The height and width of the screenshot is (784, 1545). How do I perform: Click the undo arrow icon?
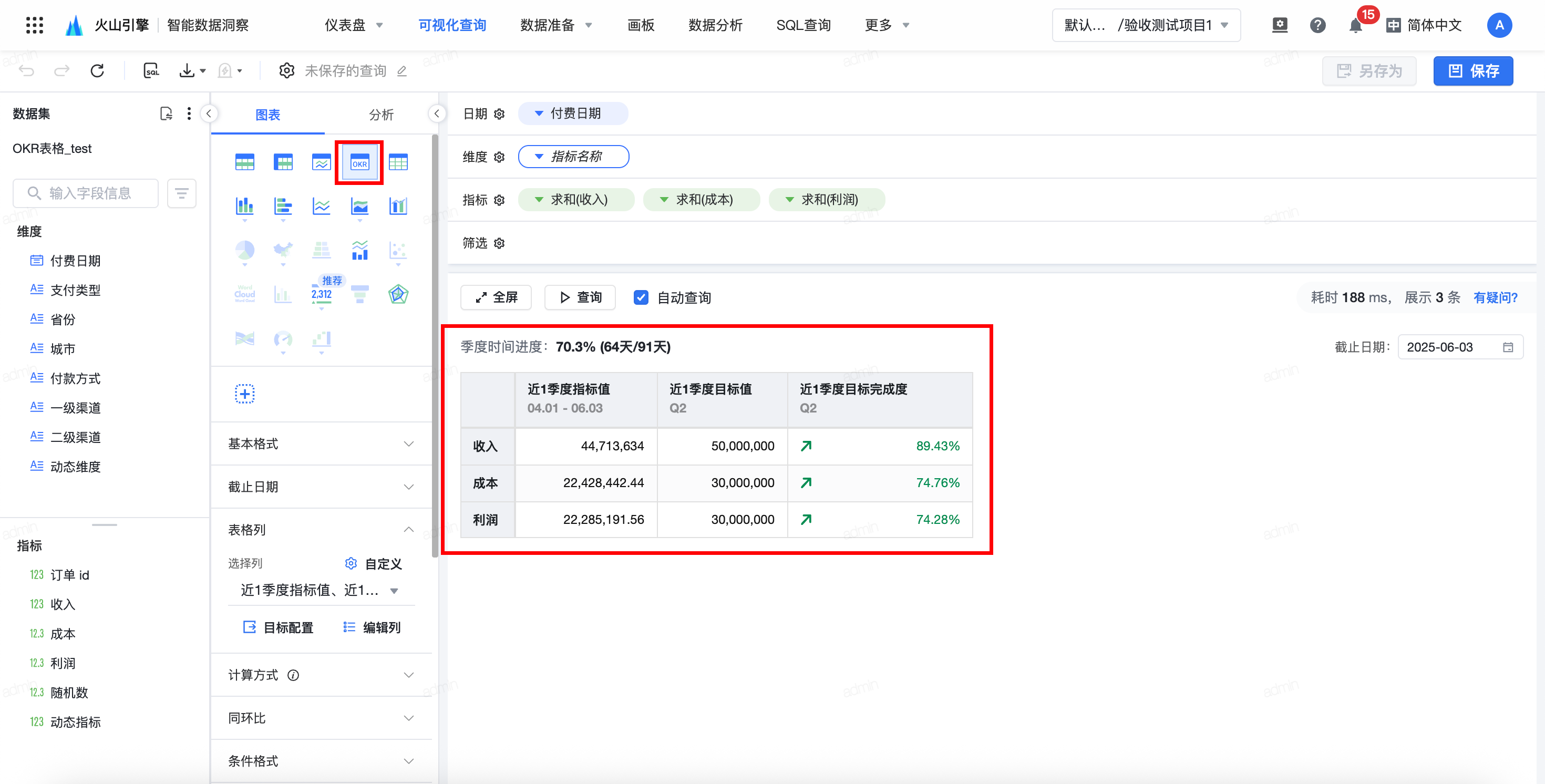point(27,71)
